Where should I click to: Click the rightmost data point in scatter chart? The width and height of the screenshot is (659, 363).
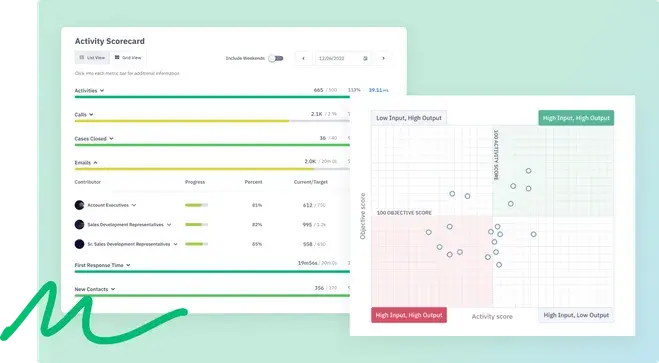(x=533, y=234)
